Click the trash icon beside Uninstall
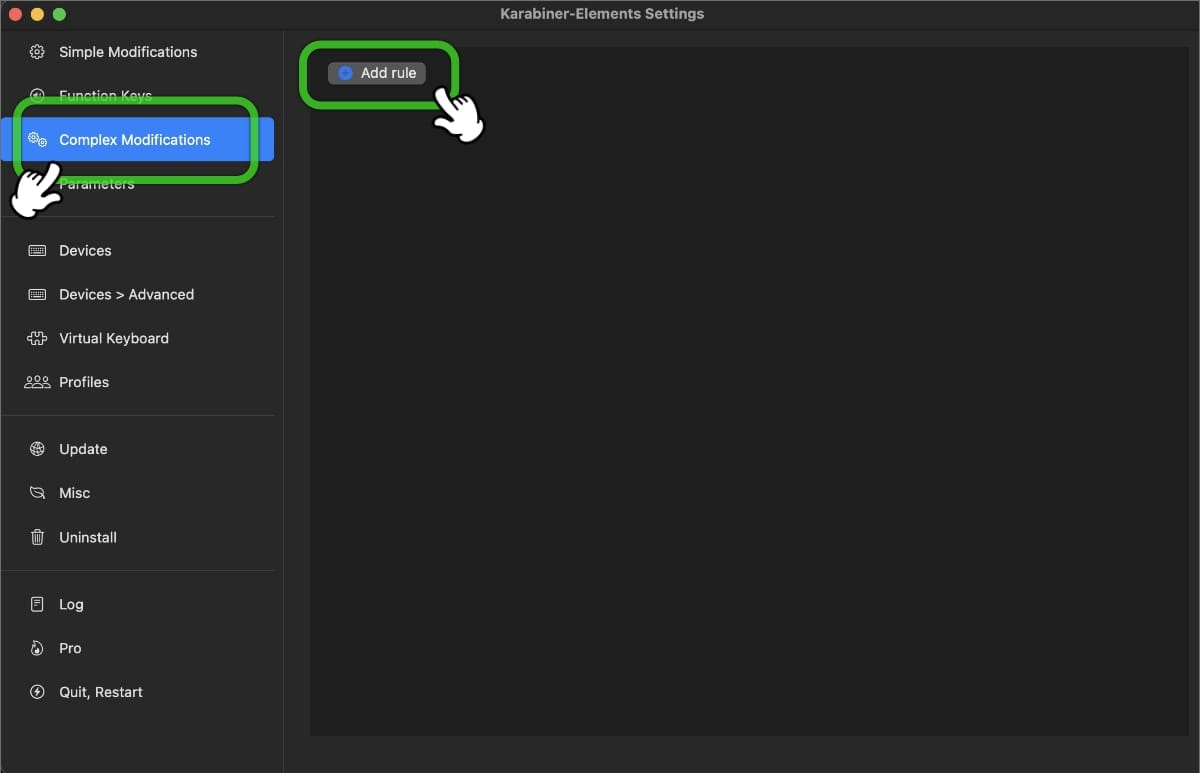Image resolution: width=1200 pixels, height=773 pixels. coord(37,537)
